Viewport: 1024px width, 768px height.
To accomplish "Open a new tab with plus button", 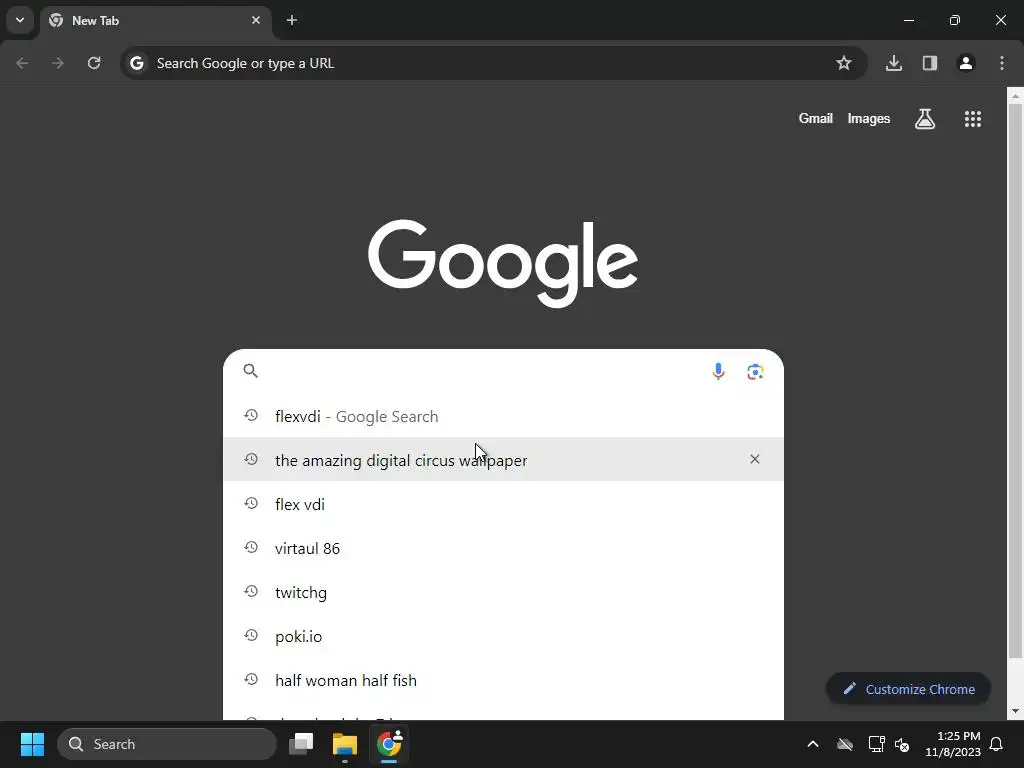I will point(292,20).
